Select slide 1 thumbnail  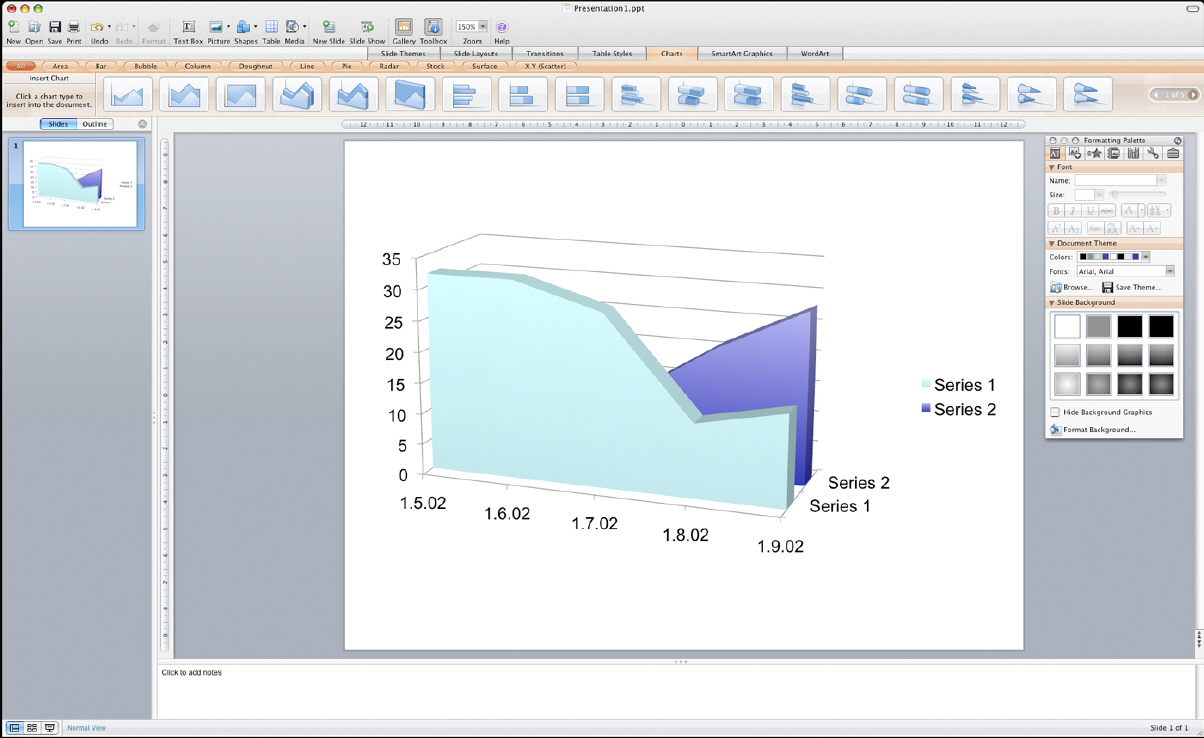(x=77, y=184)
